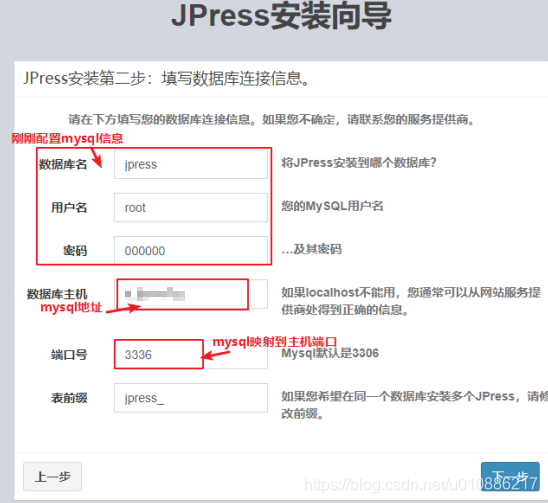The height and width of the screenshot is (503, 548).
Task: Click hint text 您的MySQL用户名
Action: click(x=332, y=206)
